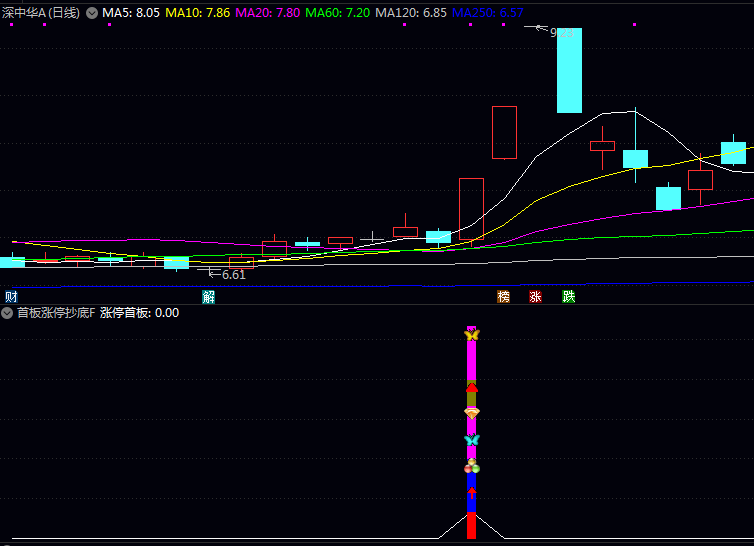Click the 涨 limit-up marker icon
Image resolution: width=754 pixels, height=546 pixels.
535,296
